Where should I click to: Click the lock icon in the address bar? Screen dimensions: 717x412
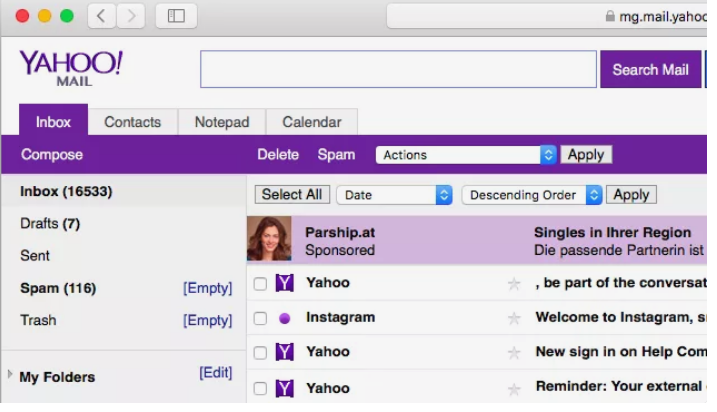pos(610,16)
